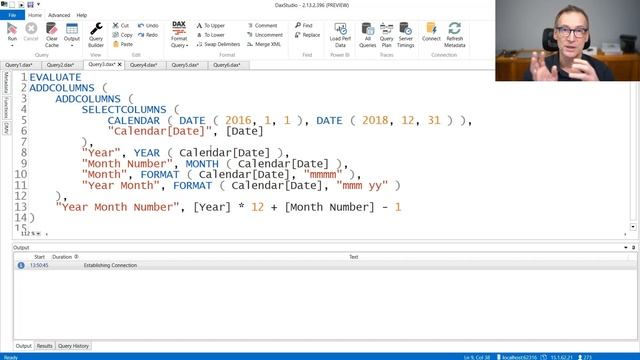640x360 pixels.
Task: Select the Query3.dax document tab
Action: click(102, 64)
